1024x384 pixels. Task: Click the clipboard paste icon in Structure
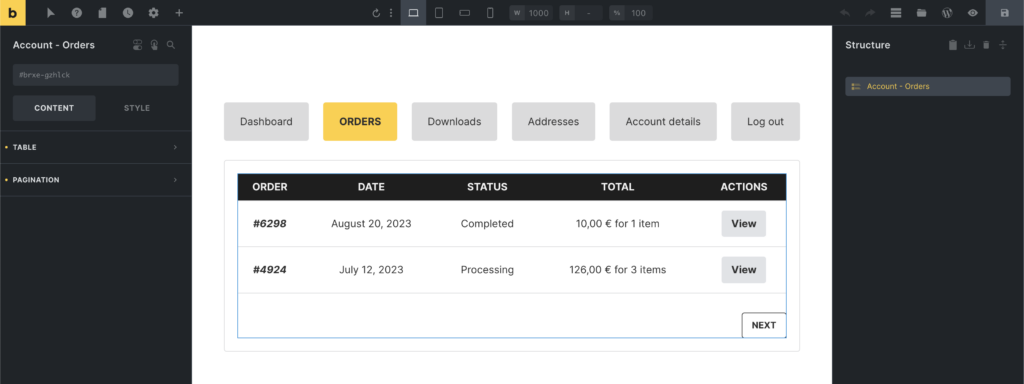click(953, 45)
